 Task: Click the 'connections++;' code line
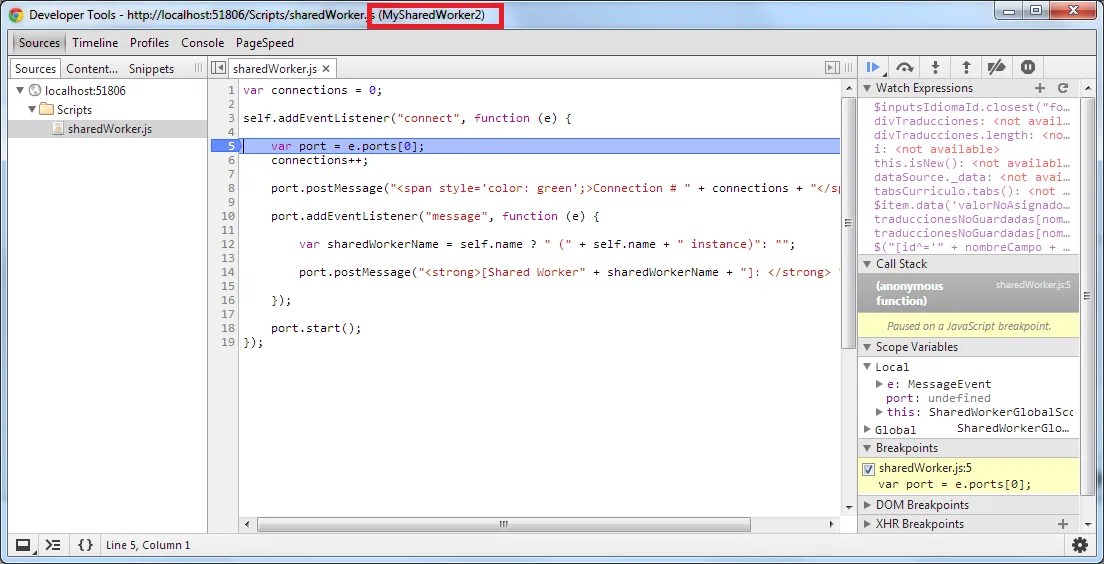tap(320, 160)
